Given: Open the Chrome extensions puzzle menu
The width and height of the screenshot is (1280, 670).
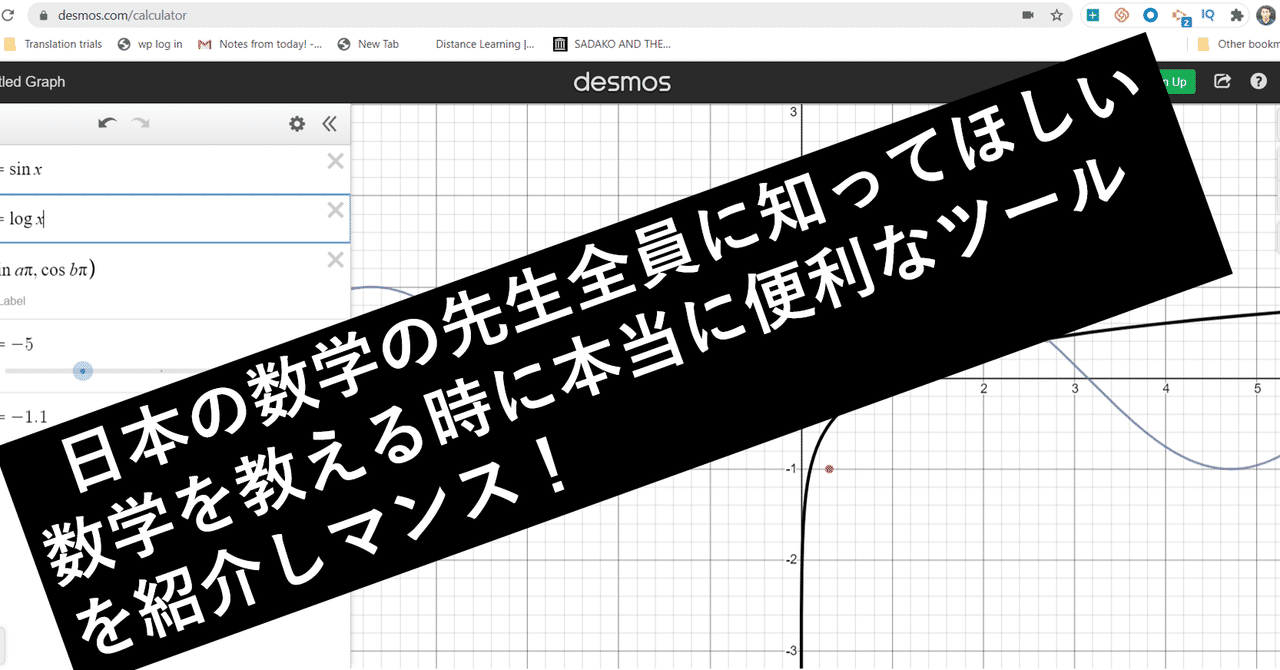Looking at the screenshot, I should (x=1237, y=15).
